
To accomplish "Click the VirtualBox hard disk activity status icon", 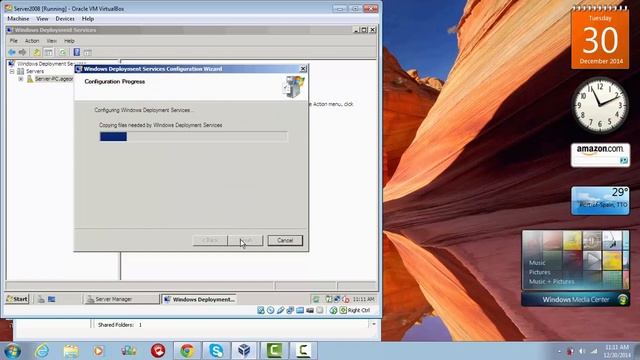I will (261, 310).
